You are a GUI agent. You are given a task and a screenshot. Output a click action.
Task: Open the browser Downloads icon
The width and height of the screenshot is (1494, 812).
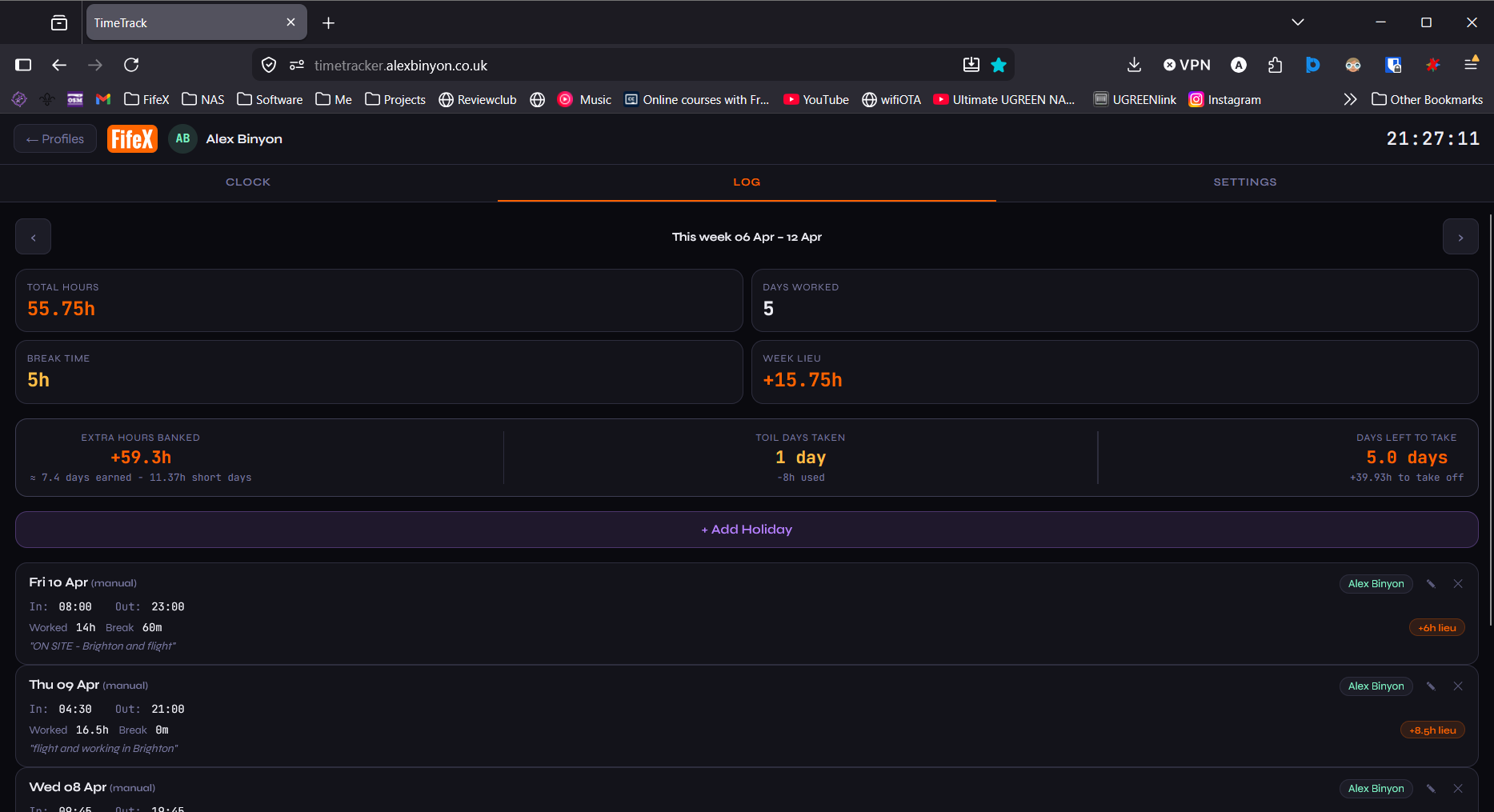(x=1134, y=65)
